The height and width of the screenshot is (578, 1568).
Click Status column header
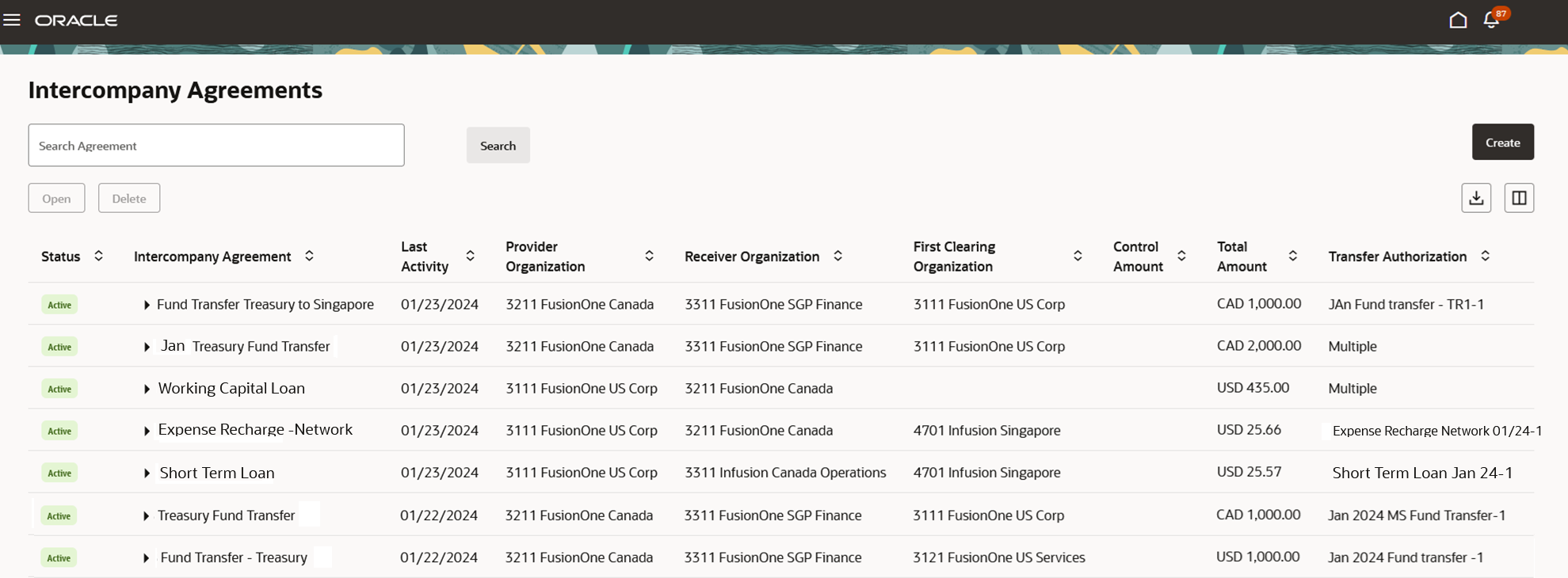61,256
